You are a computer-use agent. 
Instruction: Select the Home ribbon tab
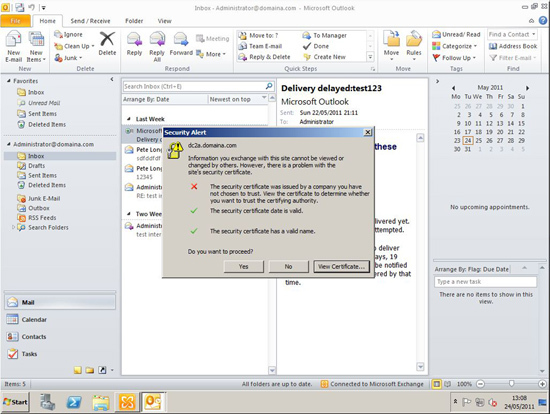[x=47, y=21]
